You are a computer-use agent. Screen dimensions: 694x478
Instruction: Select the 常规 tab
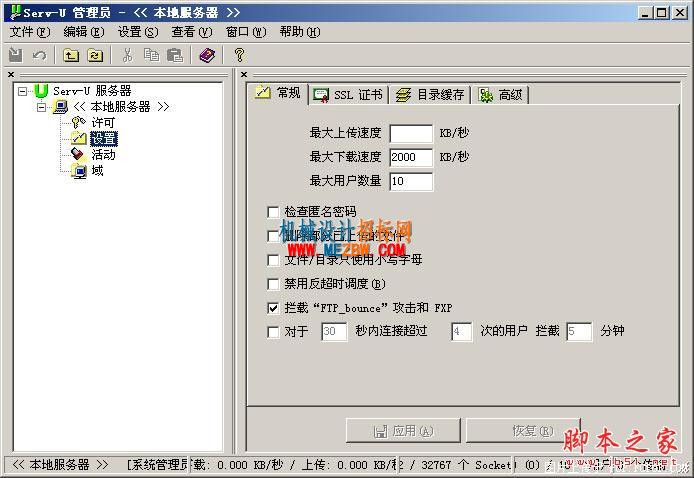click(278, 93)
